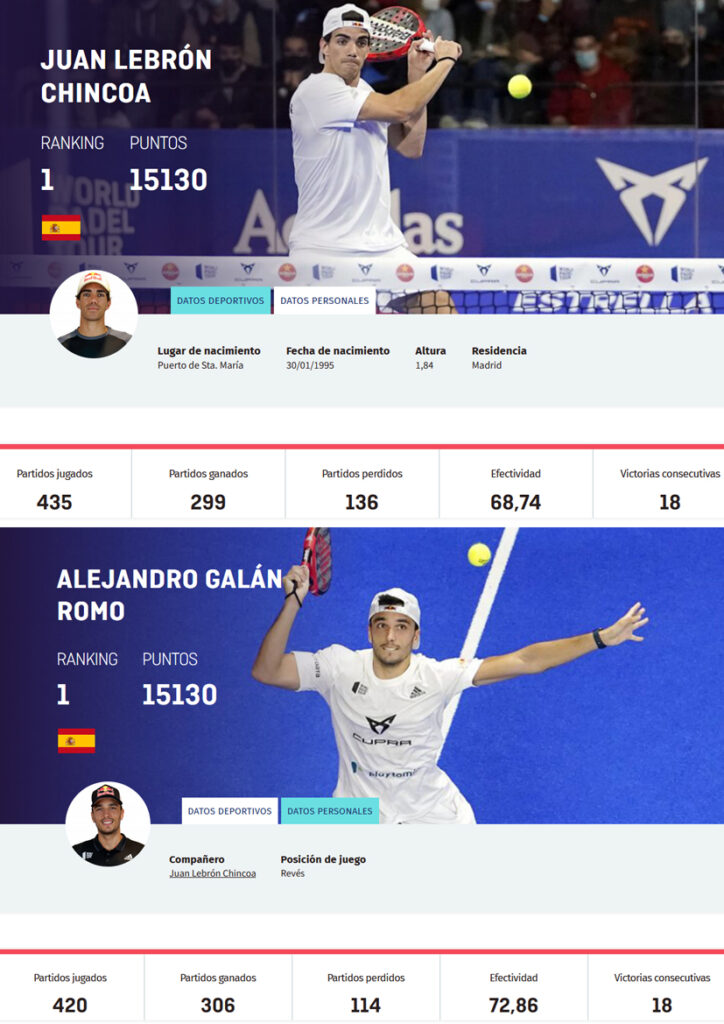This screenshot has width=724, height=1024.
Task: Select Datos Personales tab in Lebrón's profile
Action: 324,300
